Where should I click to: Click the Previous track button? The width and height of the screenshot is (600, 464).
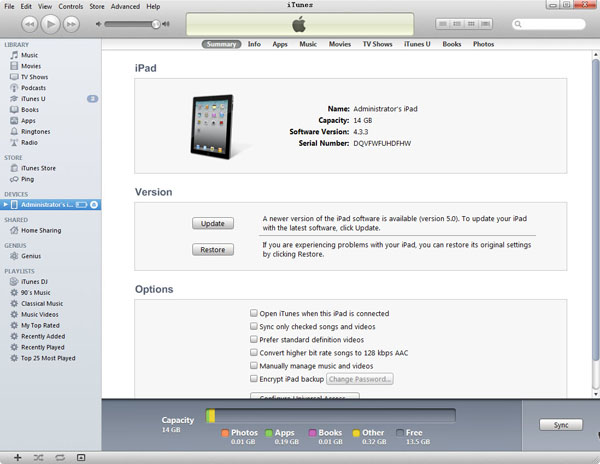[29, 24]
